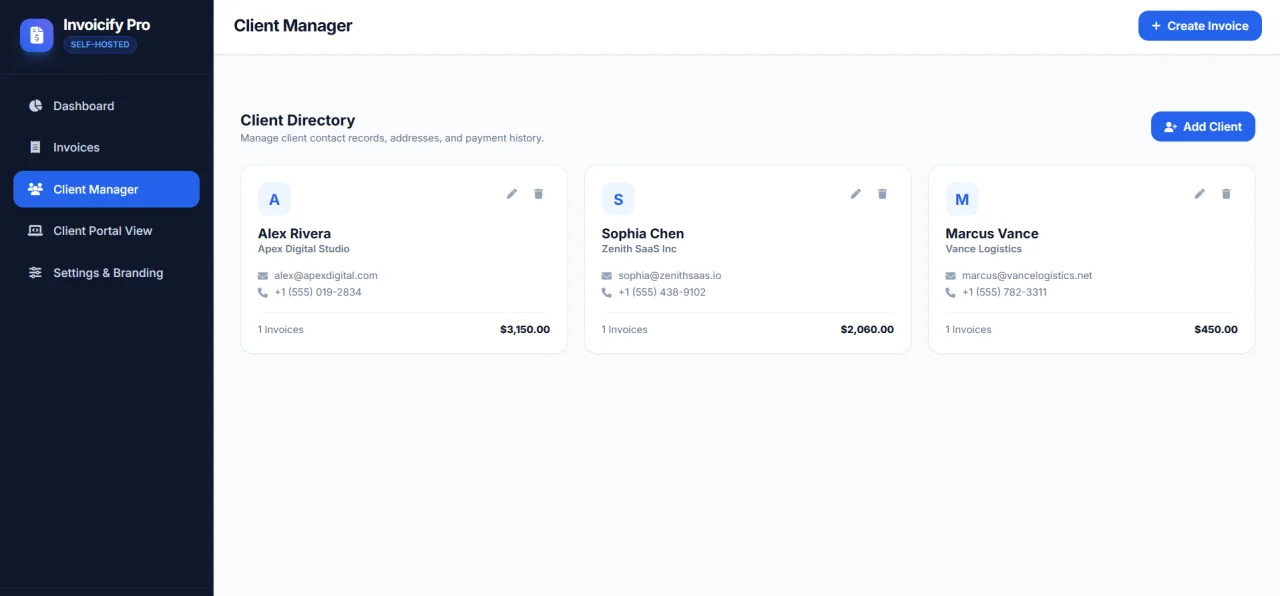Click the alex@apexdigital.com email

[x=326, y=276]
